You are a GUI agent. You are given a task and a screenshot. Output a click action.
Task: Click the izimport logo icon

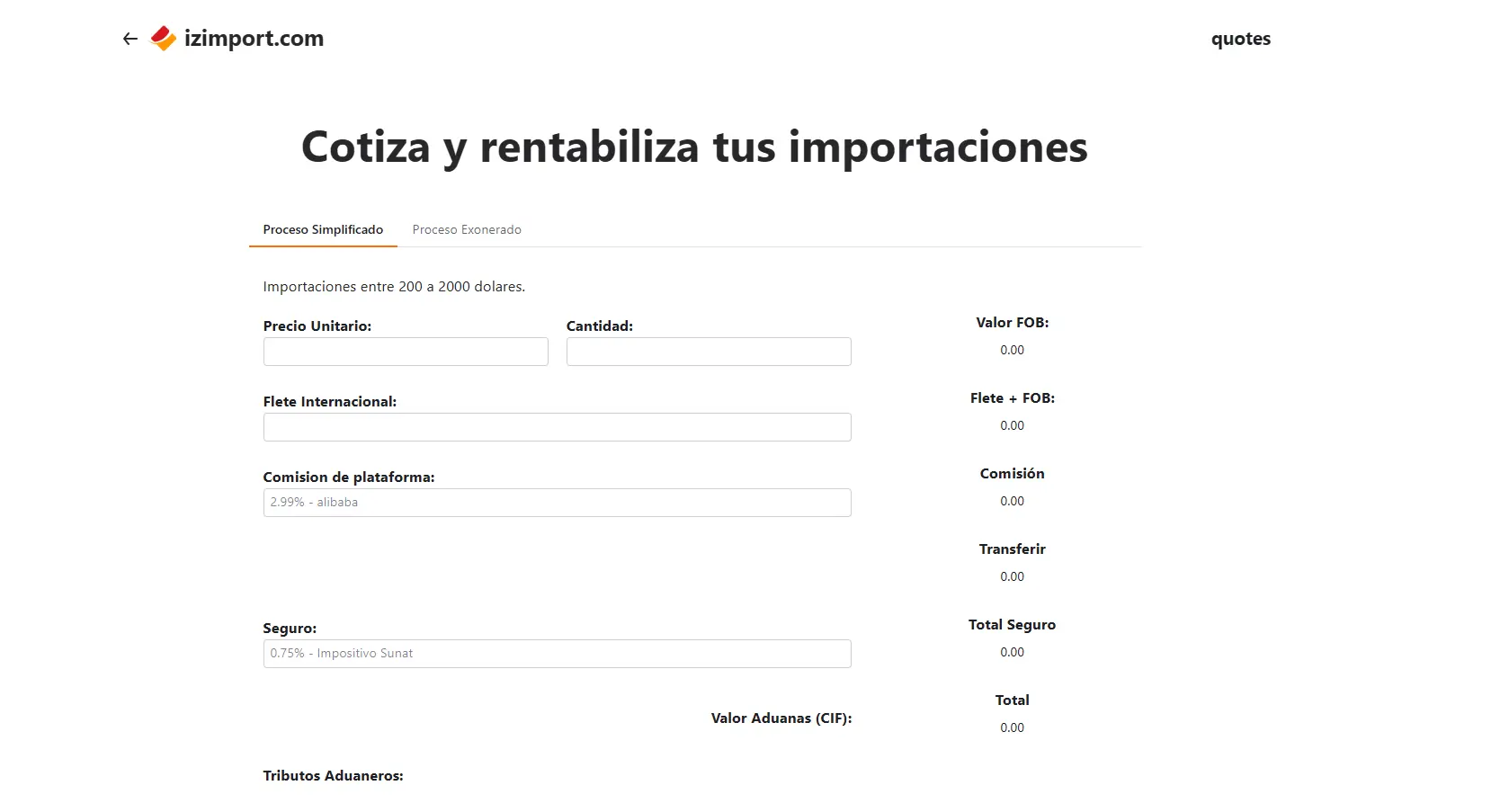click(163, 39)
